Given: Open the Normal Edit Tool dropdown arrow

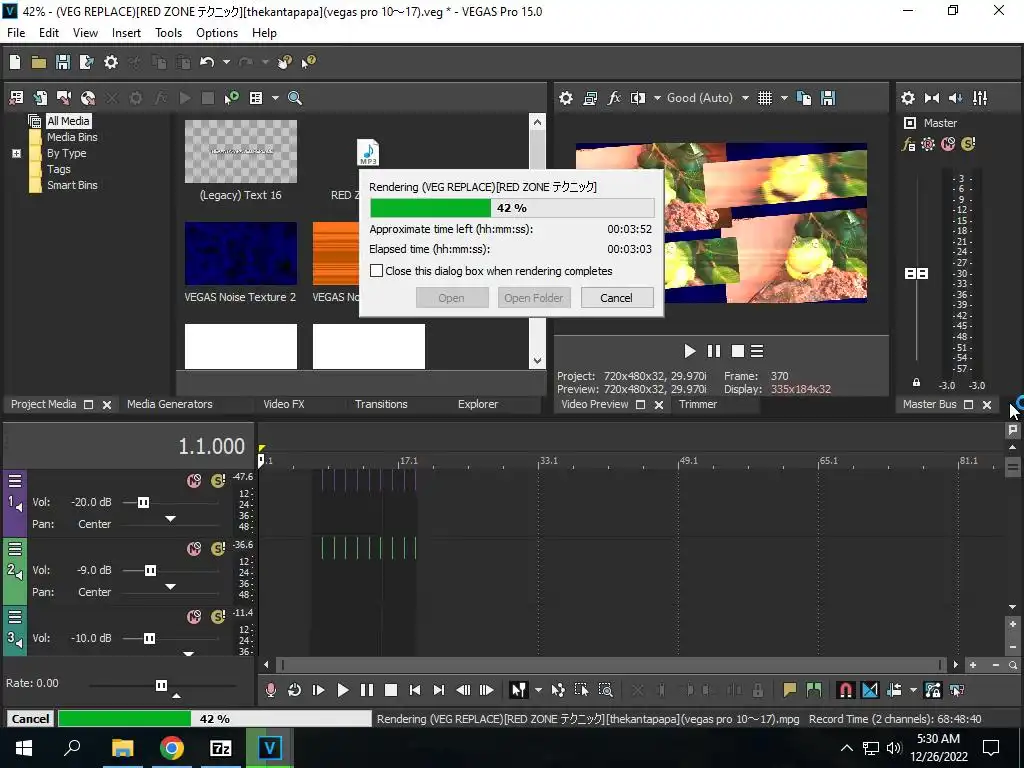Looking at the screenshot, I should [x=538, y=690].
